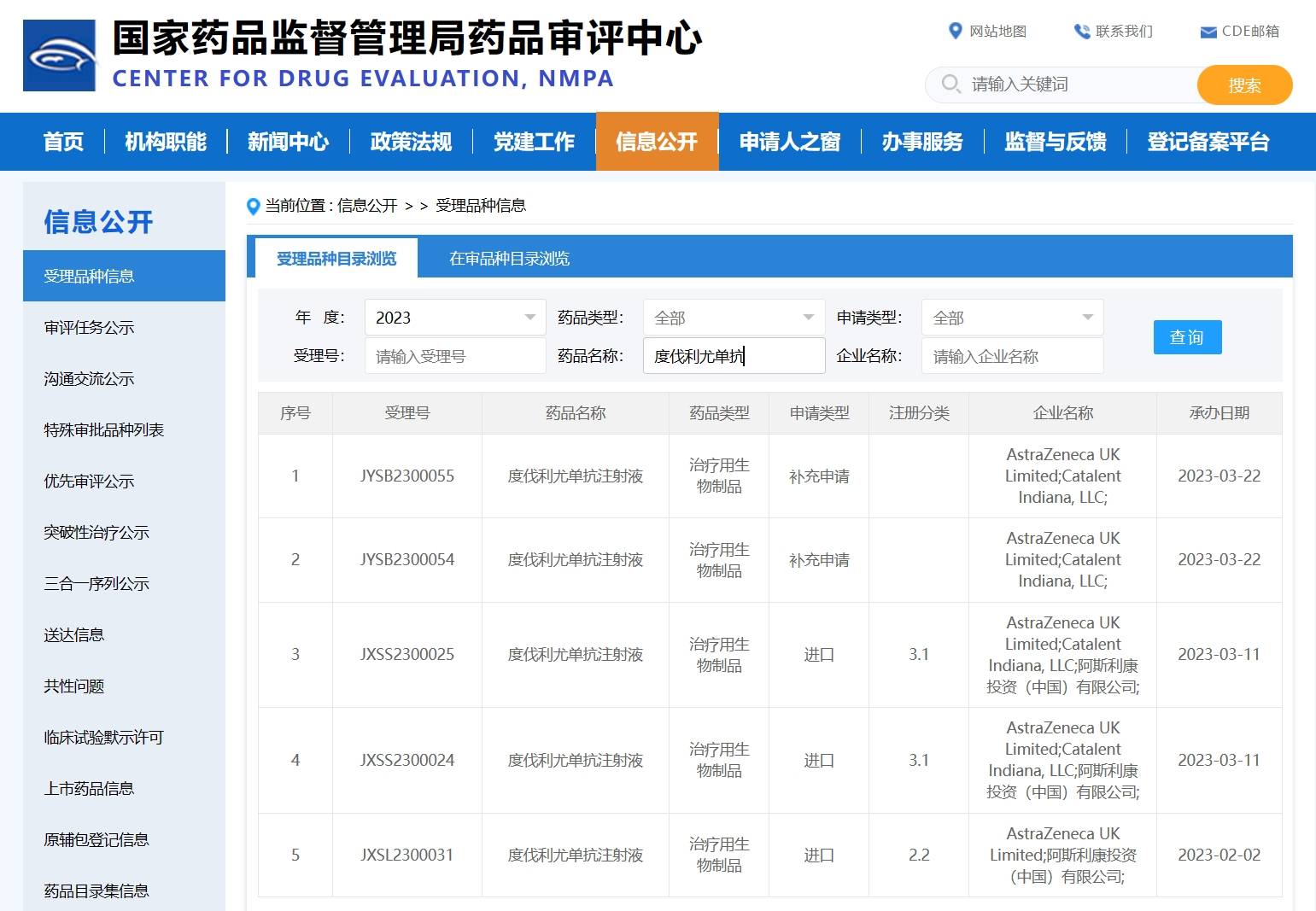Select 受理品种目录浏览 tab
This screenshot has height=911, width=1316.
pyautogui.click(x=336, y=259)
